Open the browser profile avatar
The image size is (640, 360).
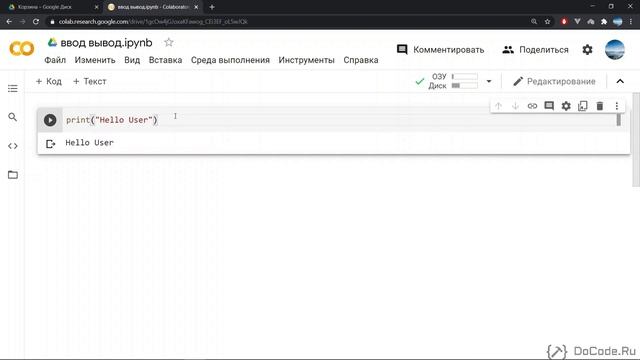618,22
